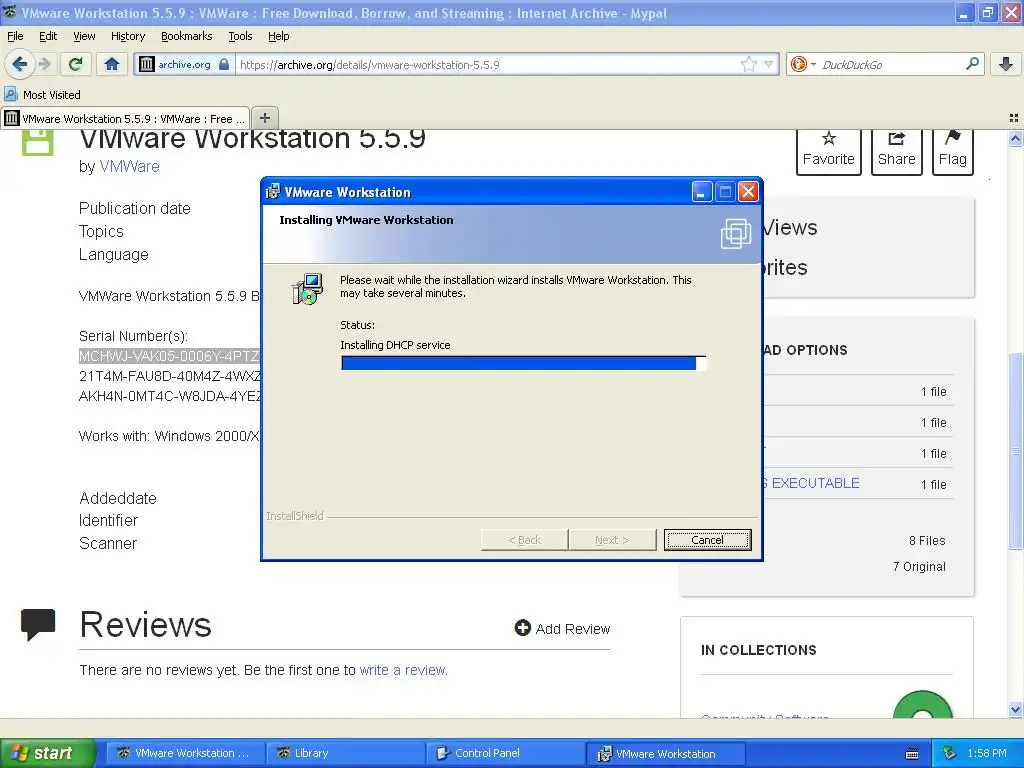The image size is (1024, 768).
Task: Click the IN COLLECTIONS heading
Action: [758, 650]
